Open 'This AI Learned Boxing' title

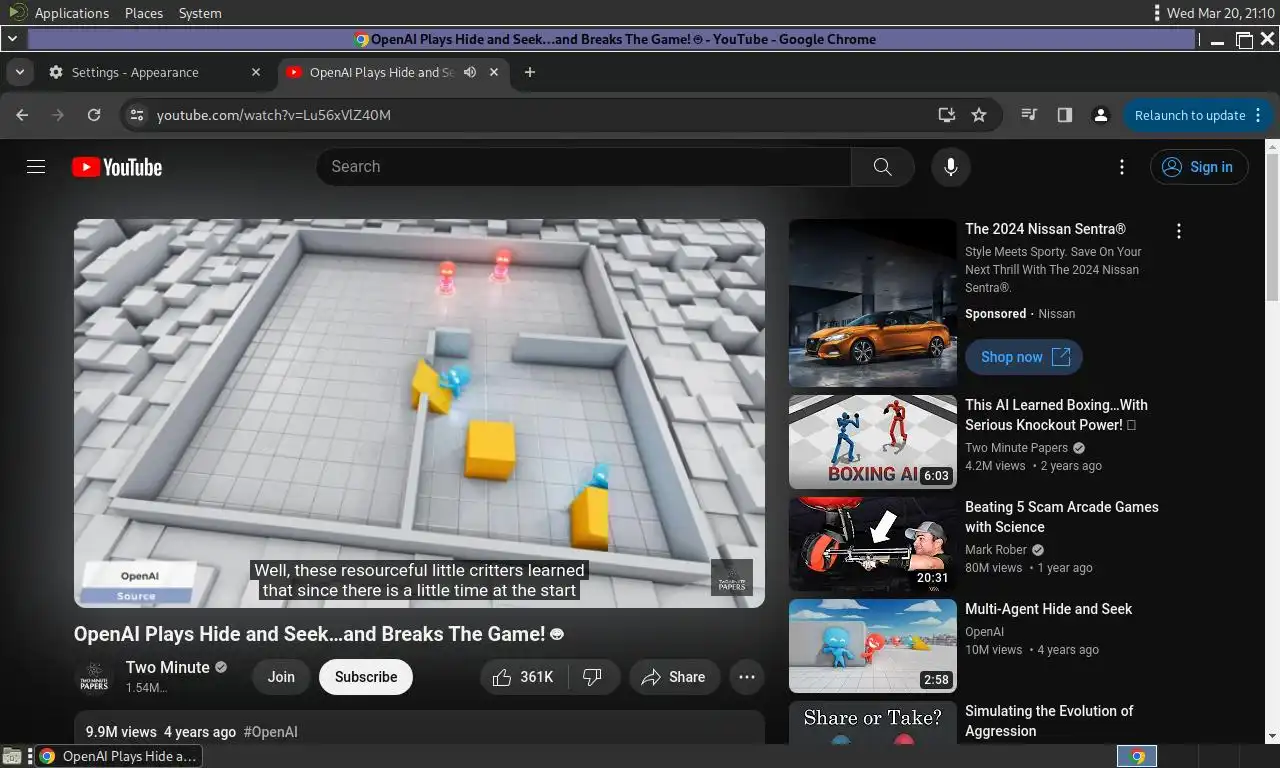[x=1056, y=415]
